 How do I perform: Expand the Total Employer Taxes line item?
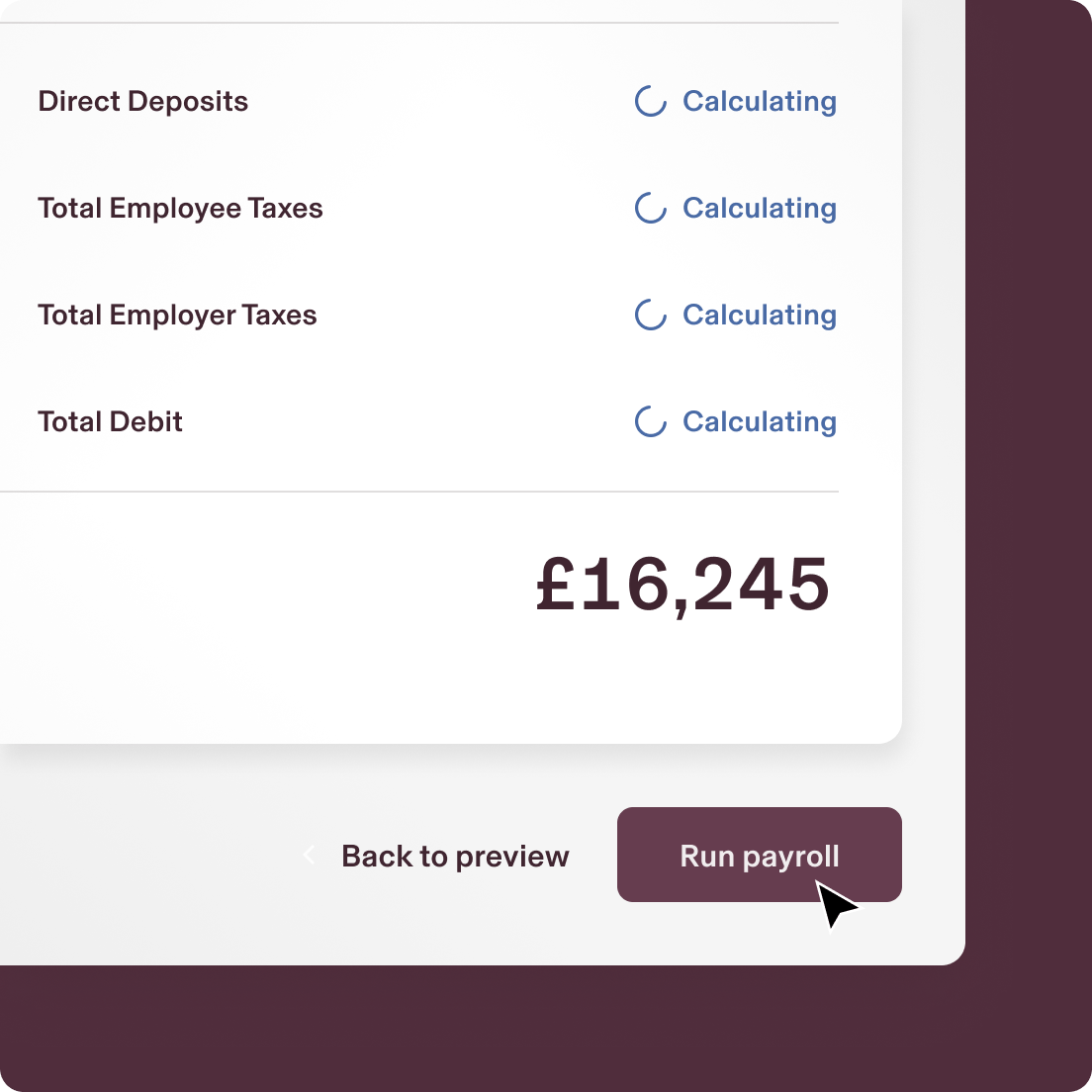point(177,315)
